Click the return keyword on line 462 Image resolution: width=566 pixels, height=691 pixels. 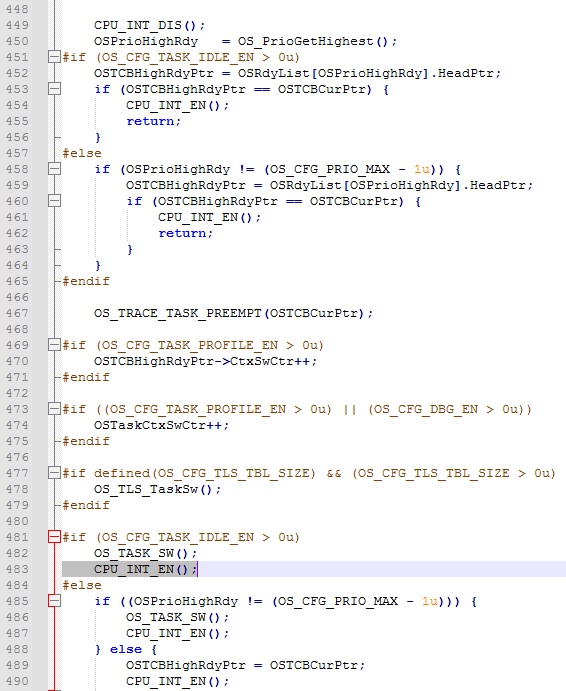coord(182,233)
